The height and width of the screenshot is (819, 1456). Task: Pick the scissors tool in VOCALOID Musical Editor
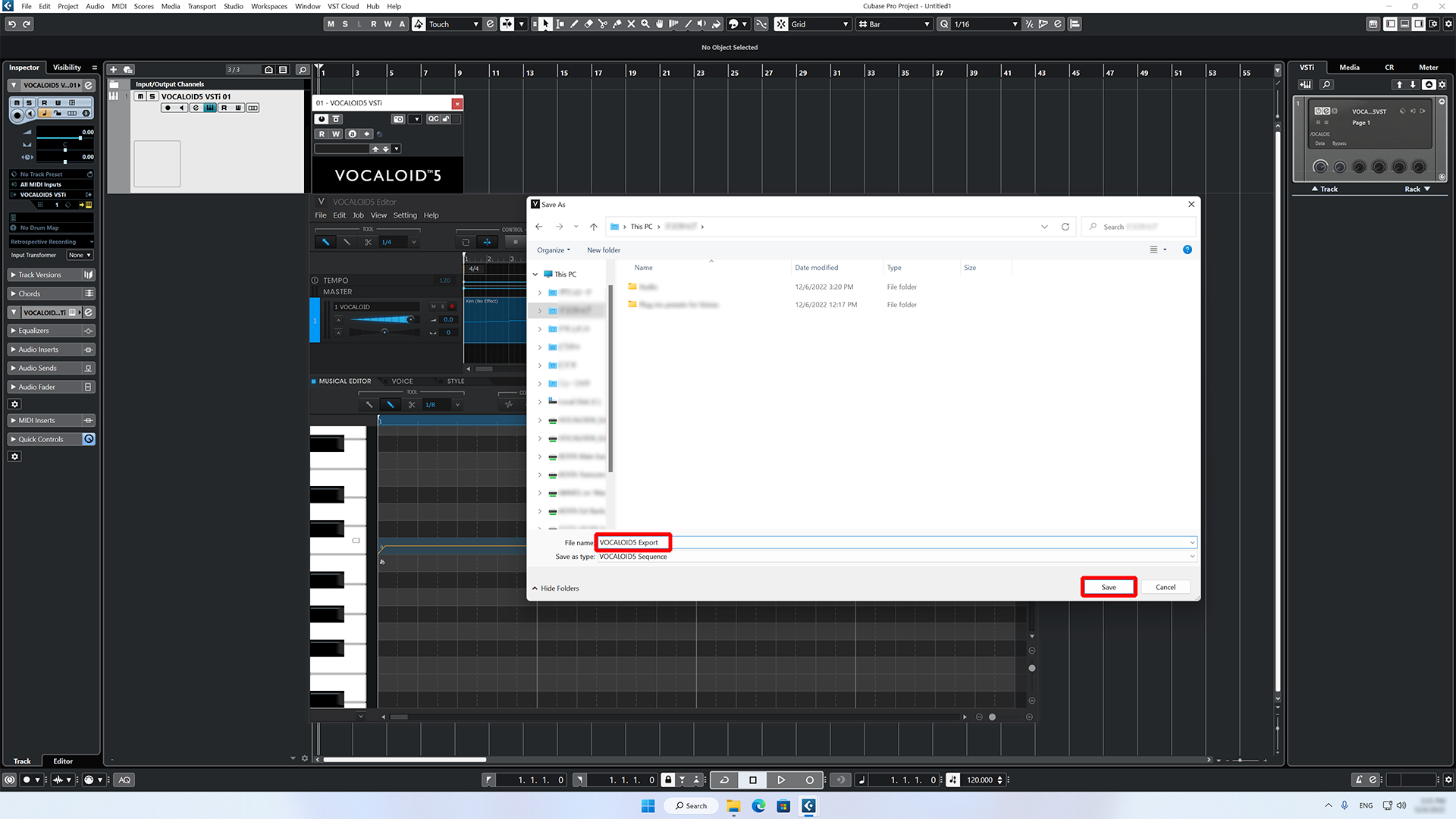pyautogui.click(x=412, y=404)
